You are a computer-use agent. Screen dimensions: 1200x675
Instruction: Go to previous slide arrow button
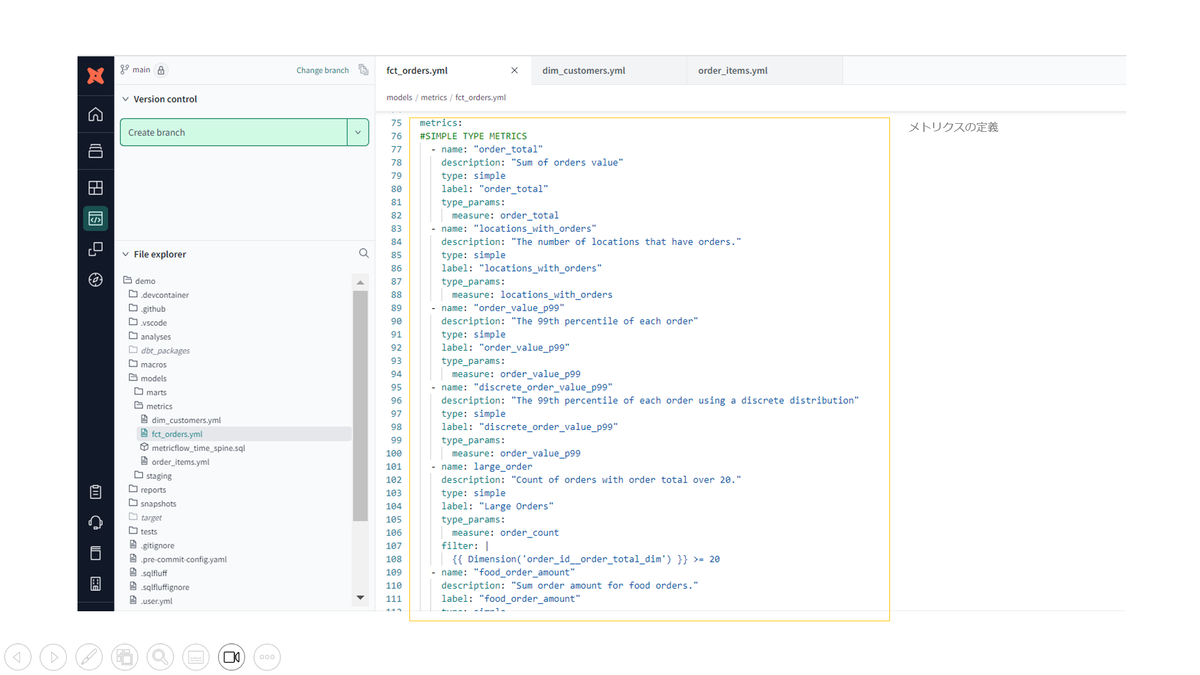pos(18,657)
